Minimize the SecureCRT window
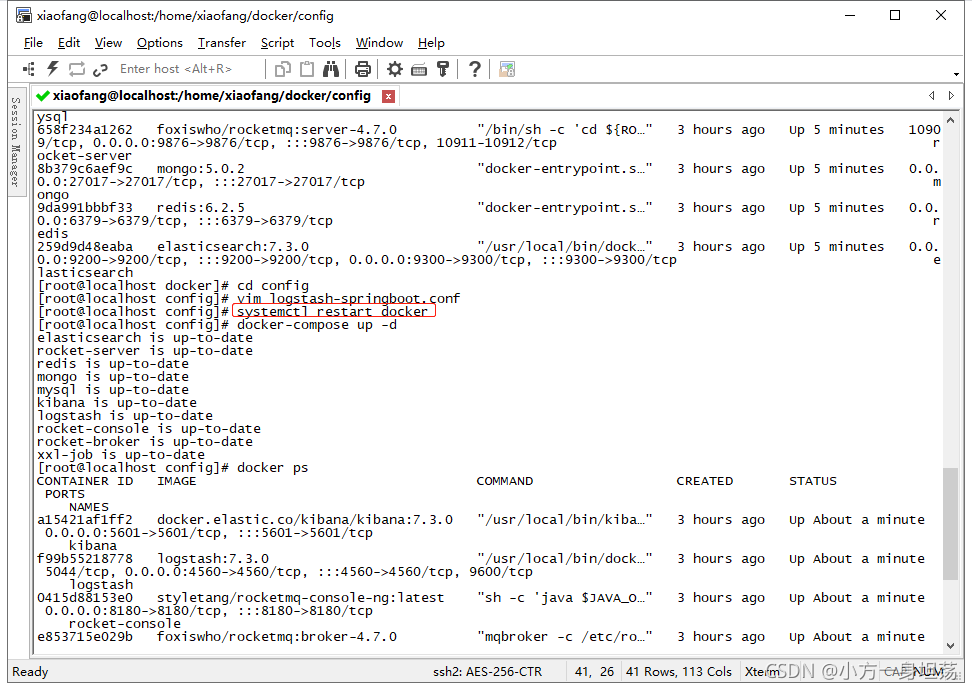The width and height of the screenshot is (972, 690). tap(850, 15)
